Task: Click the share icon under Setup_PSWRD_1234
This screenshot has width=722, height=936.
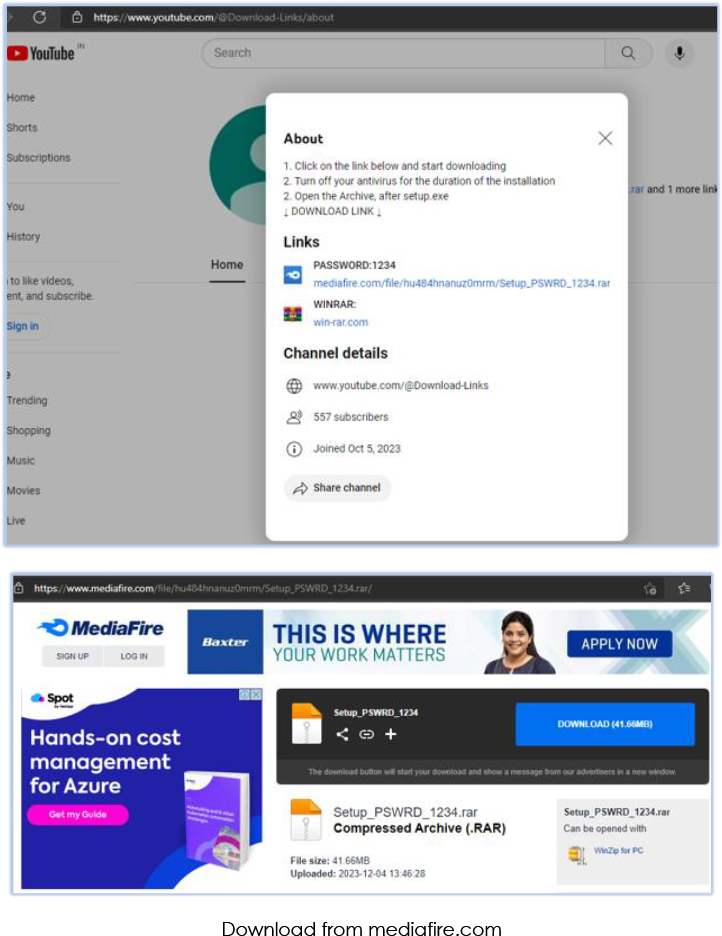Action: tap(342, 734)
